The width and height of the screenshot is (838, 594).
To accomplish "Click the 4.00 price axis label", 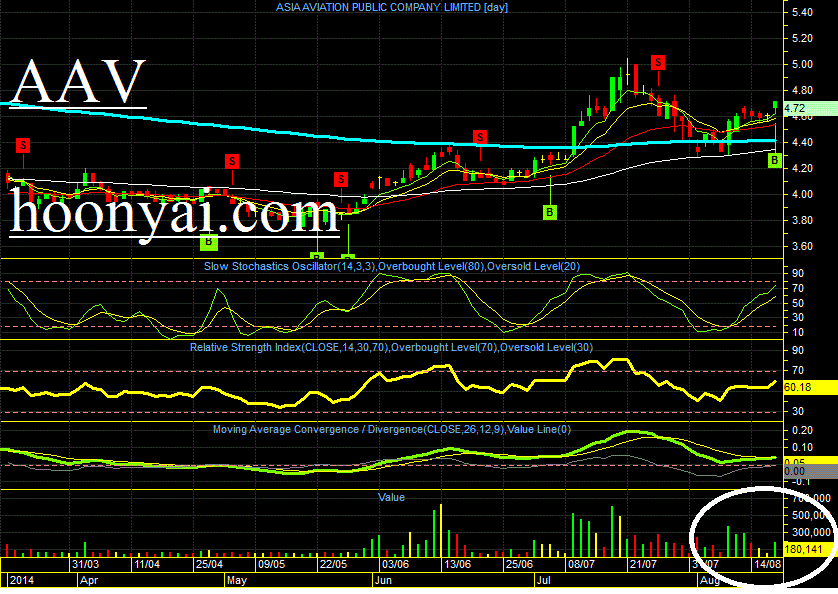I will (x=802, y=195).
